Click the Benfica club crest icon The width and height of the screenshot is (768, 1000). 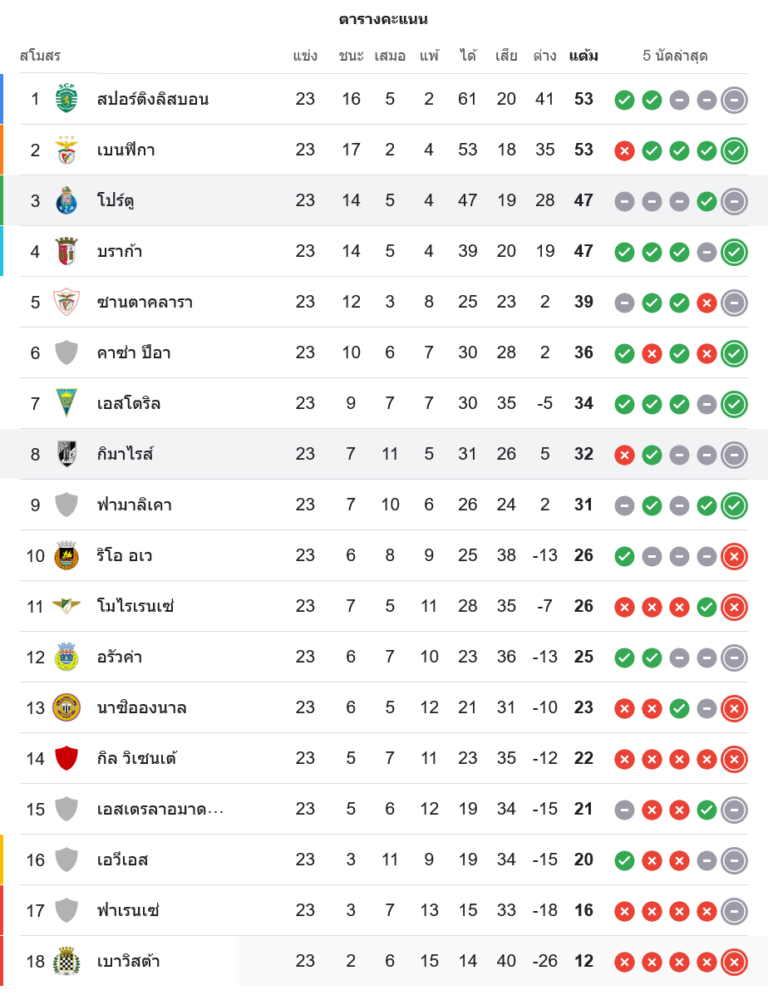click(x=66, y=150)
